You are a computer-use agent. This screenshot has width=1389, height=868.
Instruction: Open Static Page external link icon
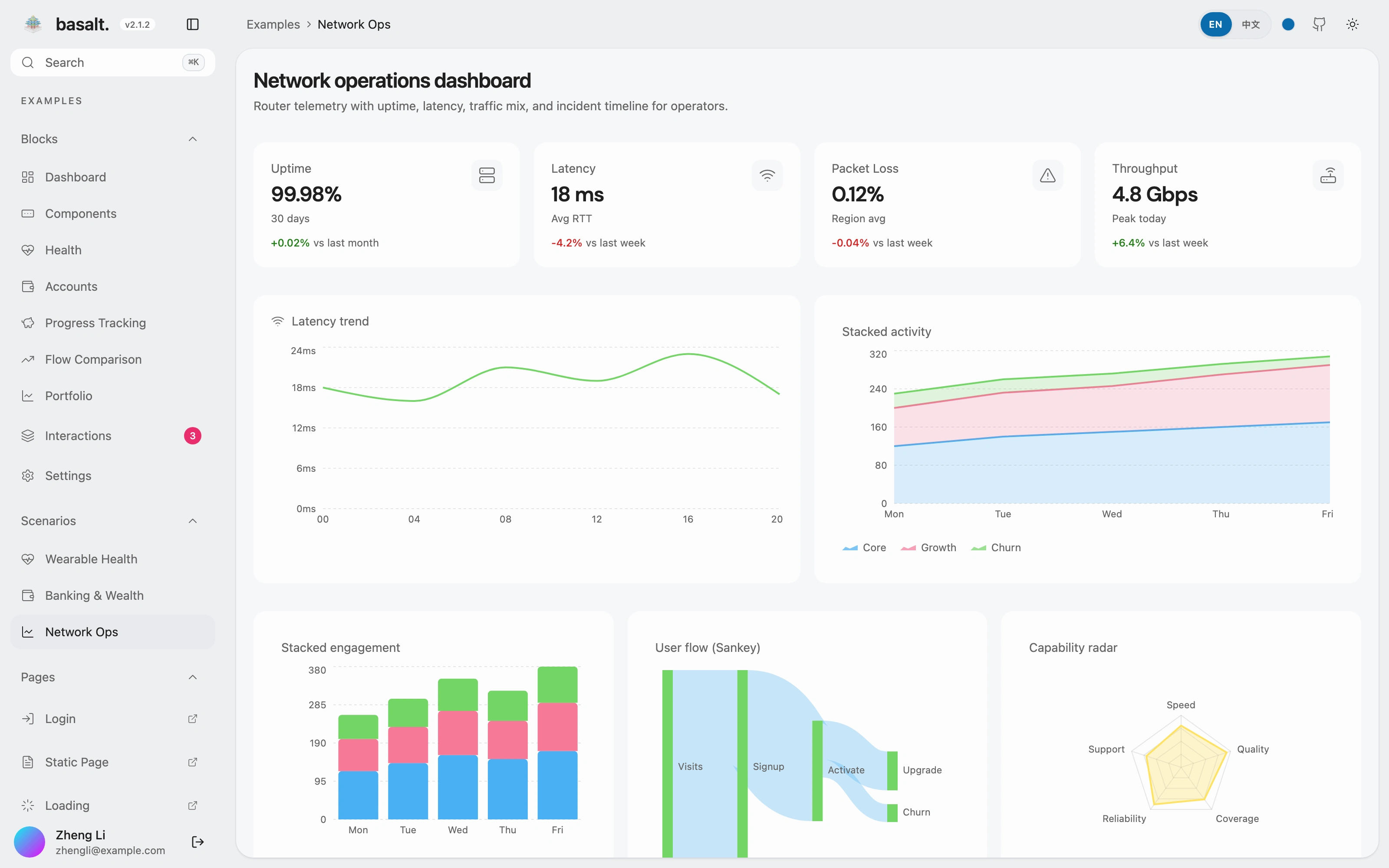[x=193, y=762]
